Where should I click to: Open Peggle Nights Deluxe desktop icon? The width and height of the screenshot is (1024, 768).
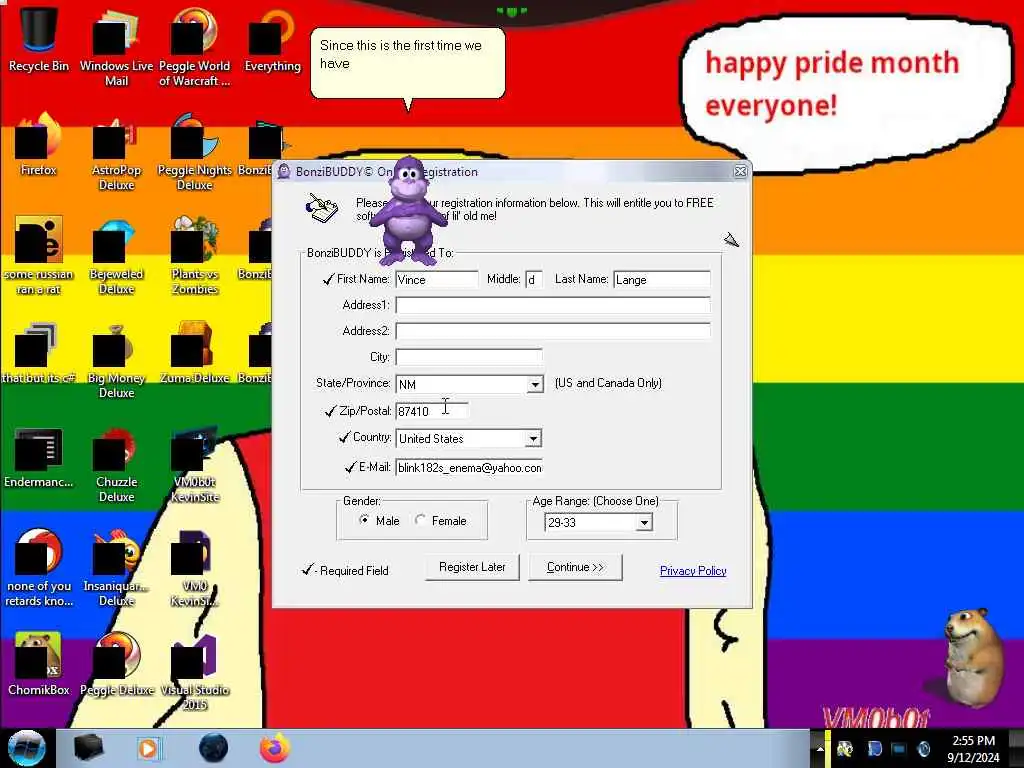[194, 153]
